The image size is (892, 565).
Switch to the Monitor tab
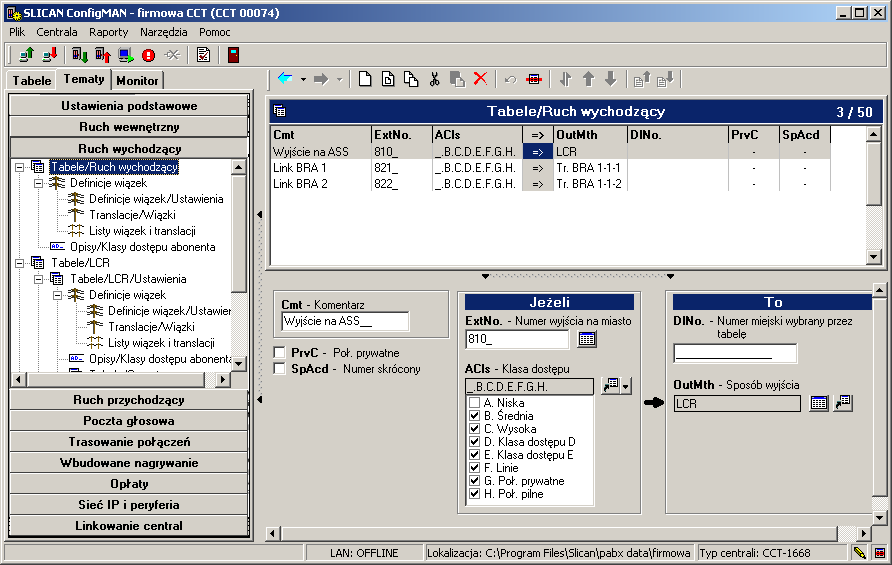click(x=137, y=81)
